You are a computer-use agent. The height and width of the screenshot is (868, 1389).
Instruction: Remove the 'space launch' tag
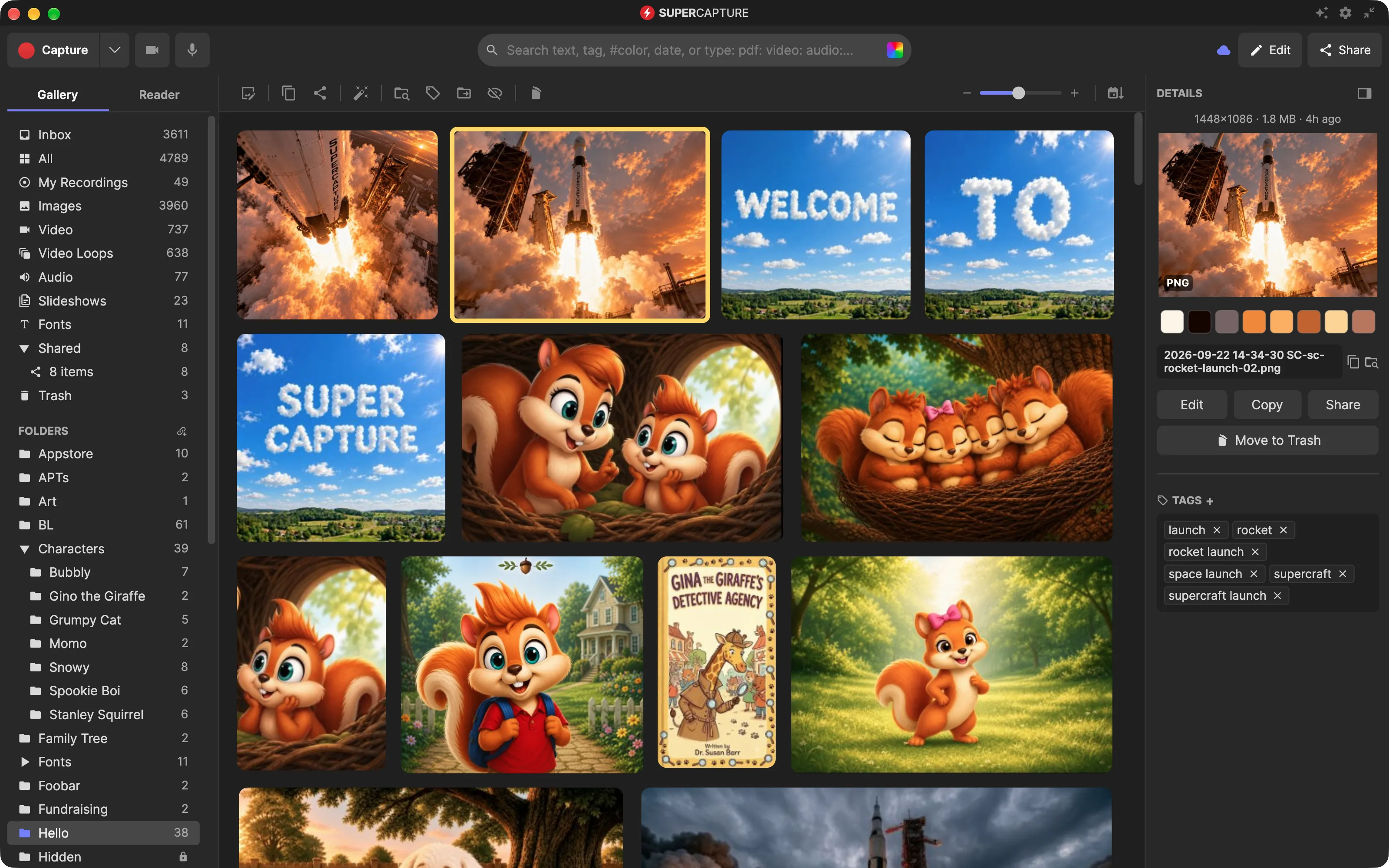[1254, 574]
